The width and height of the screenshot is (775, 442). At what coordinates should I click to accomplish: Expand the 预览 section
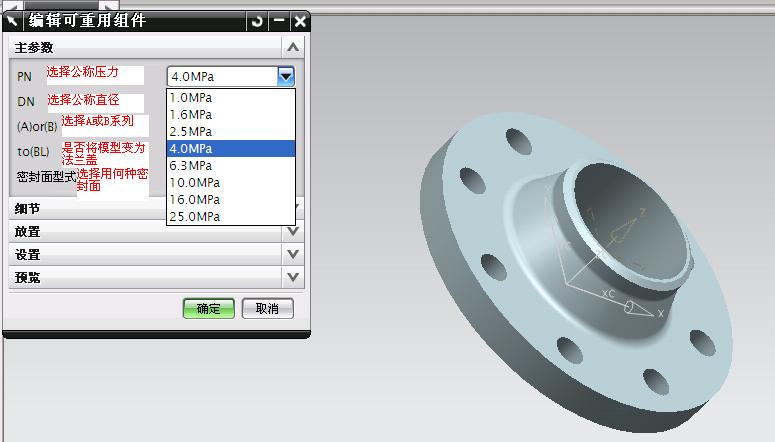[x=293, y=277]
